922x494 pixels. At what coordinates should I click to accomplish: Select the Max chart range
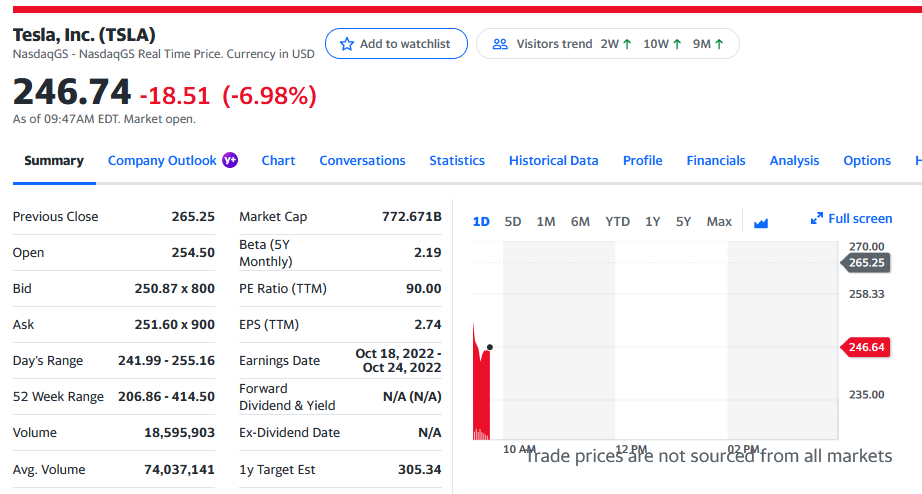(x=719, y=222)
